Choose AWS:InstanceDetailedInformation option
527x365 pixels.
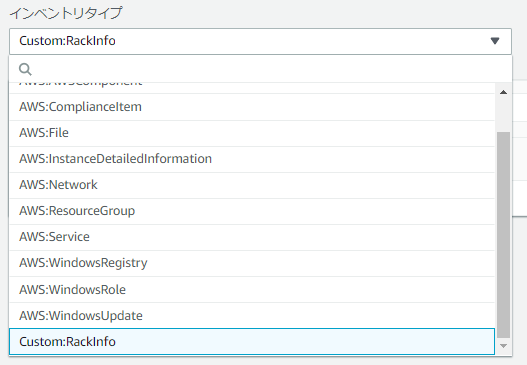tap(252, 159)
